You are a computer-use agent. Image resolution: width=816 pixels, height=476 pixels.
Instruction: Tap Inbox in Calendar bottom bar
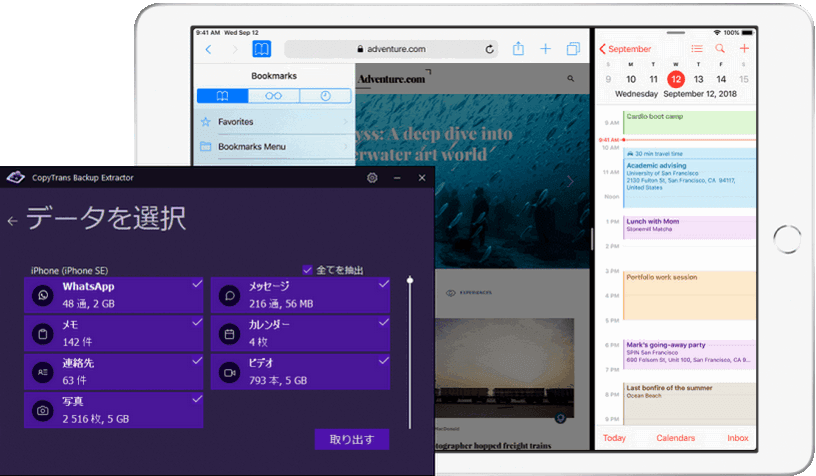[738, 438]
